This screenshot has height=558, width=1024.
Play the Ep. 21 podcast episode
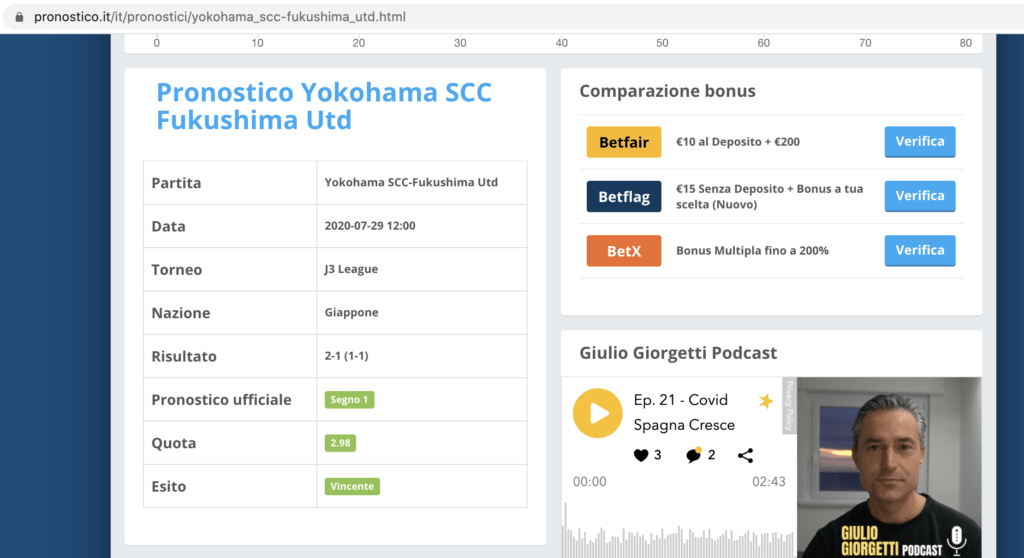coord(598,413)
